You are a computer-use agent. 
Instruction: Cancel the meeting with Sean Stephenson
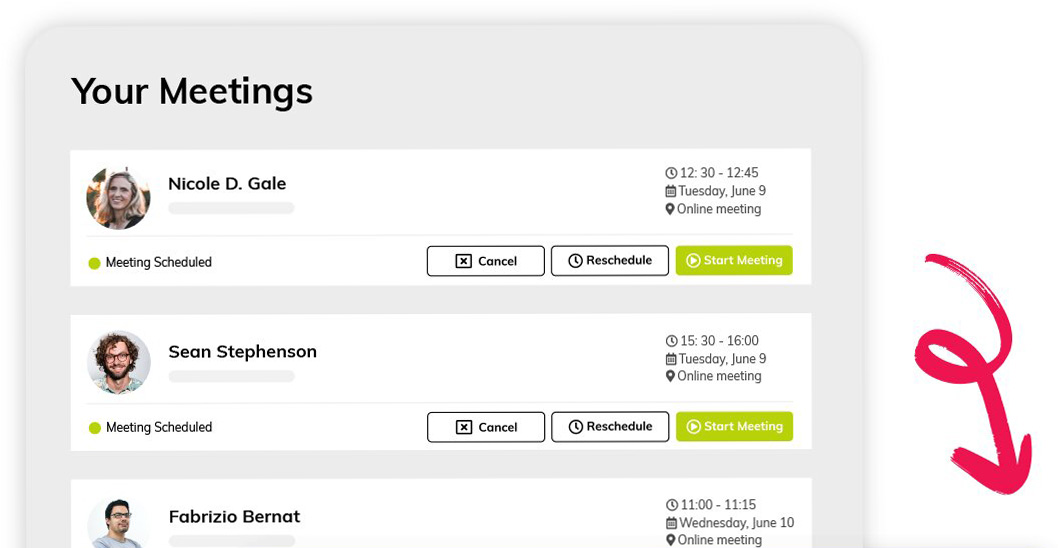tap(486, 427)
